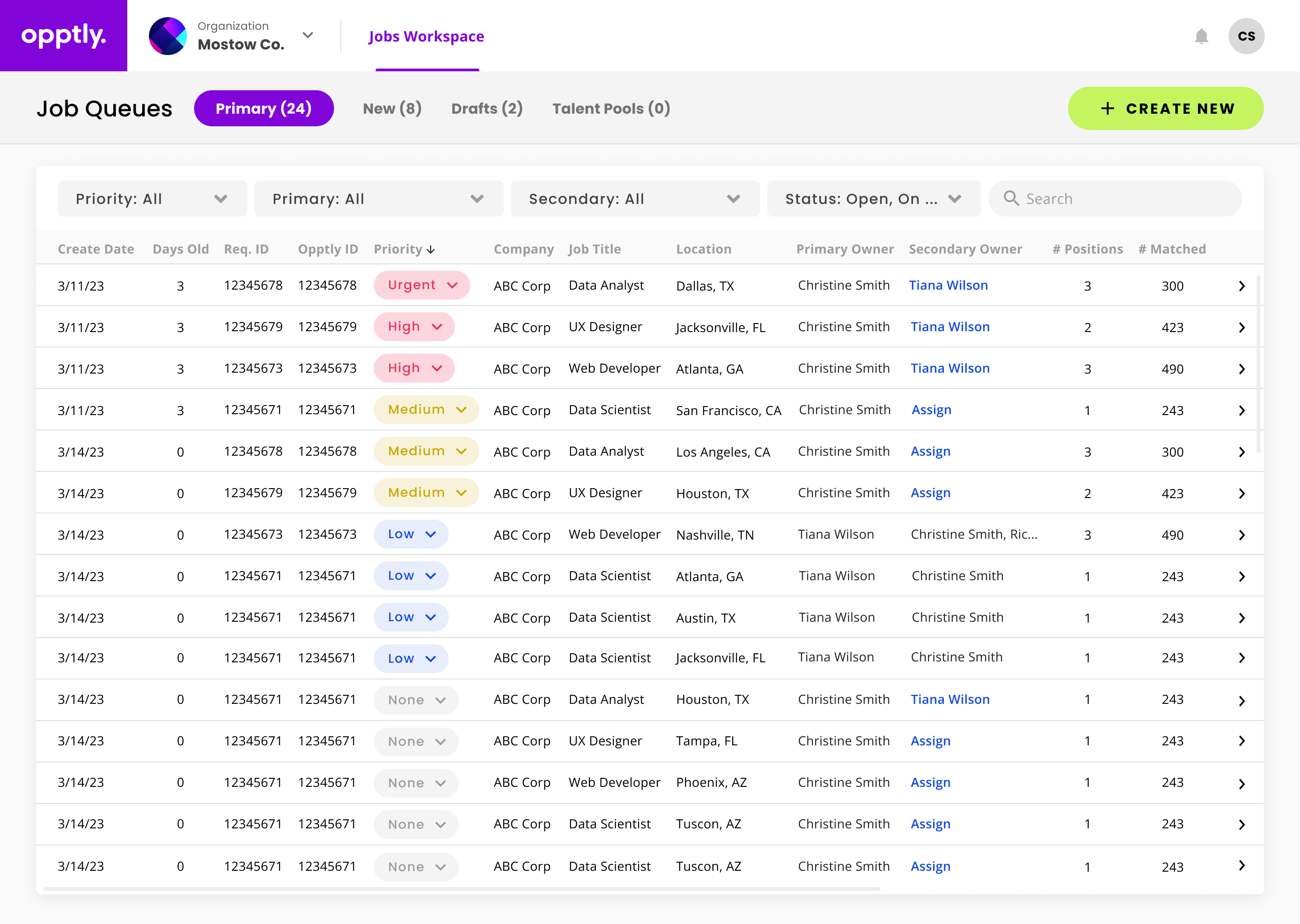Change the Urgent priority dropdown
The width and height of the screenshot is (1300, 924).
pyautogui.click(x=422, y=286)
